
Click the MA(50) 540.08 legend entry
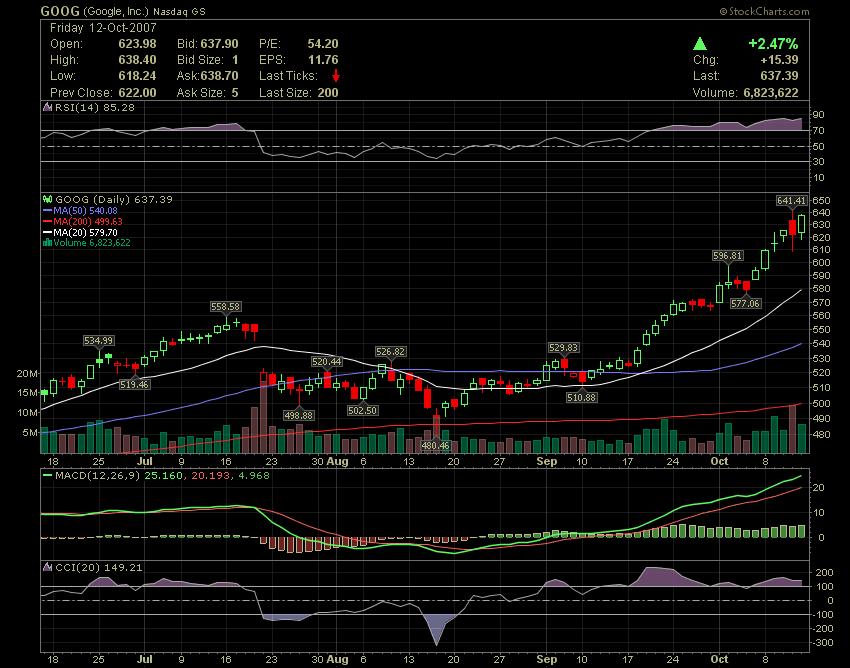[85, 210]
